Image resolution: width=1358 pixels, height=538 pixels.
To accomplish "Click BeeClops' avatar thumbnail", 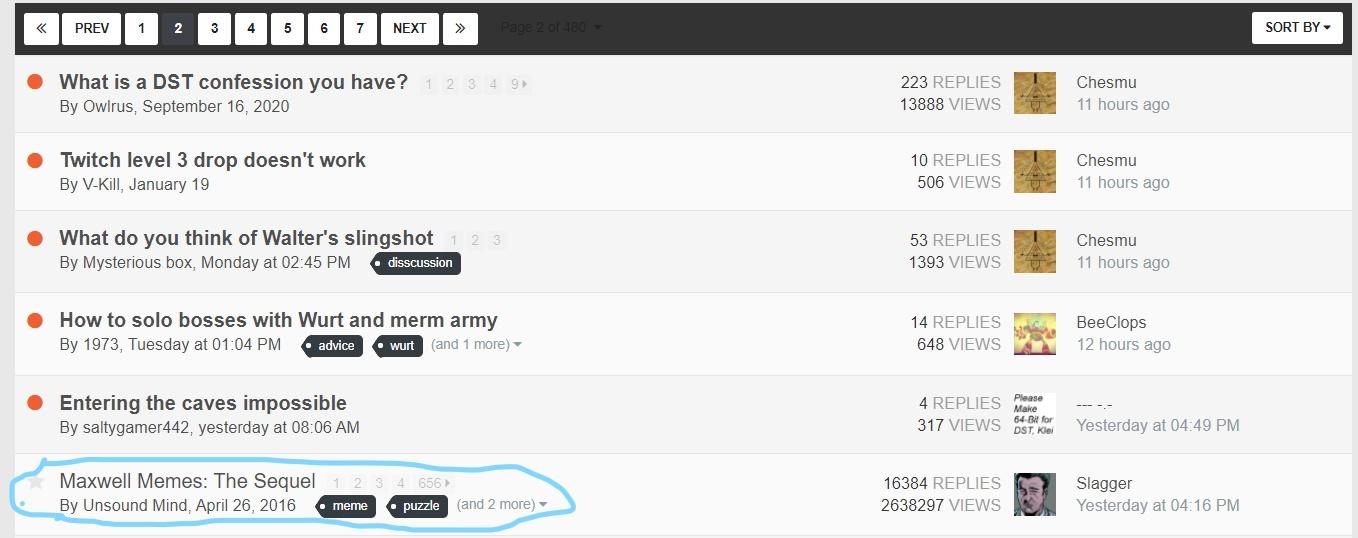I will point(1034,333).
